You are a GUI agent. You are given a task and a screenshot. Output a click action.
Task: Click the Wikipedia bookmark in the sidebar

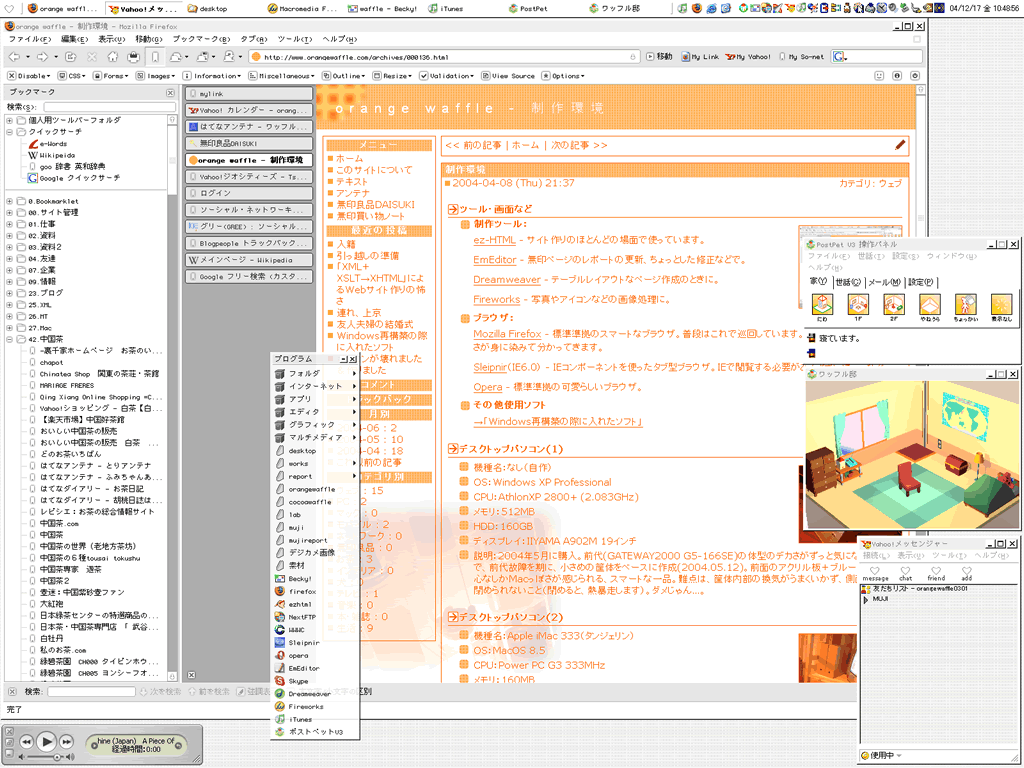tap(56, 156)
